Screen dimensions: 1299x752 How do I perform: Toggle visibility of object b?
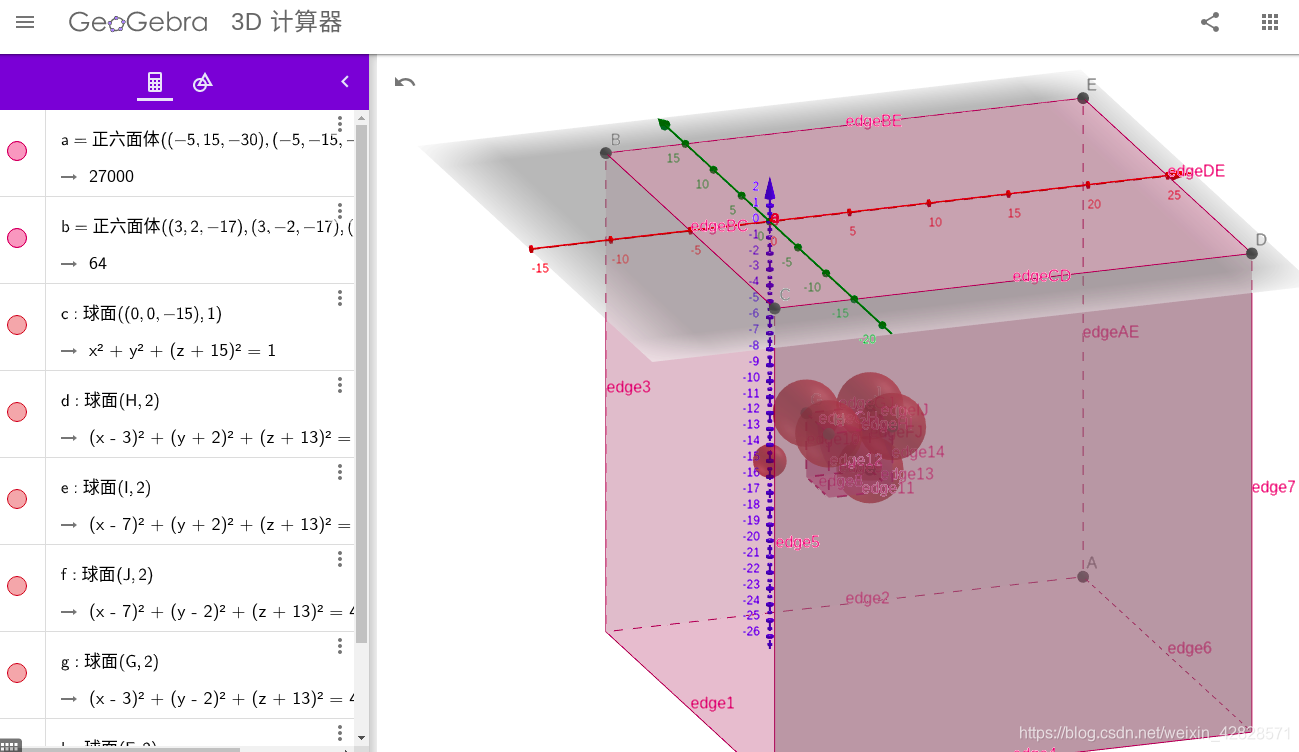[17, 238]
